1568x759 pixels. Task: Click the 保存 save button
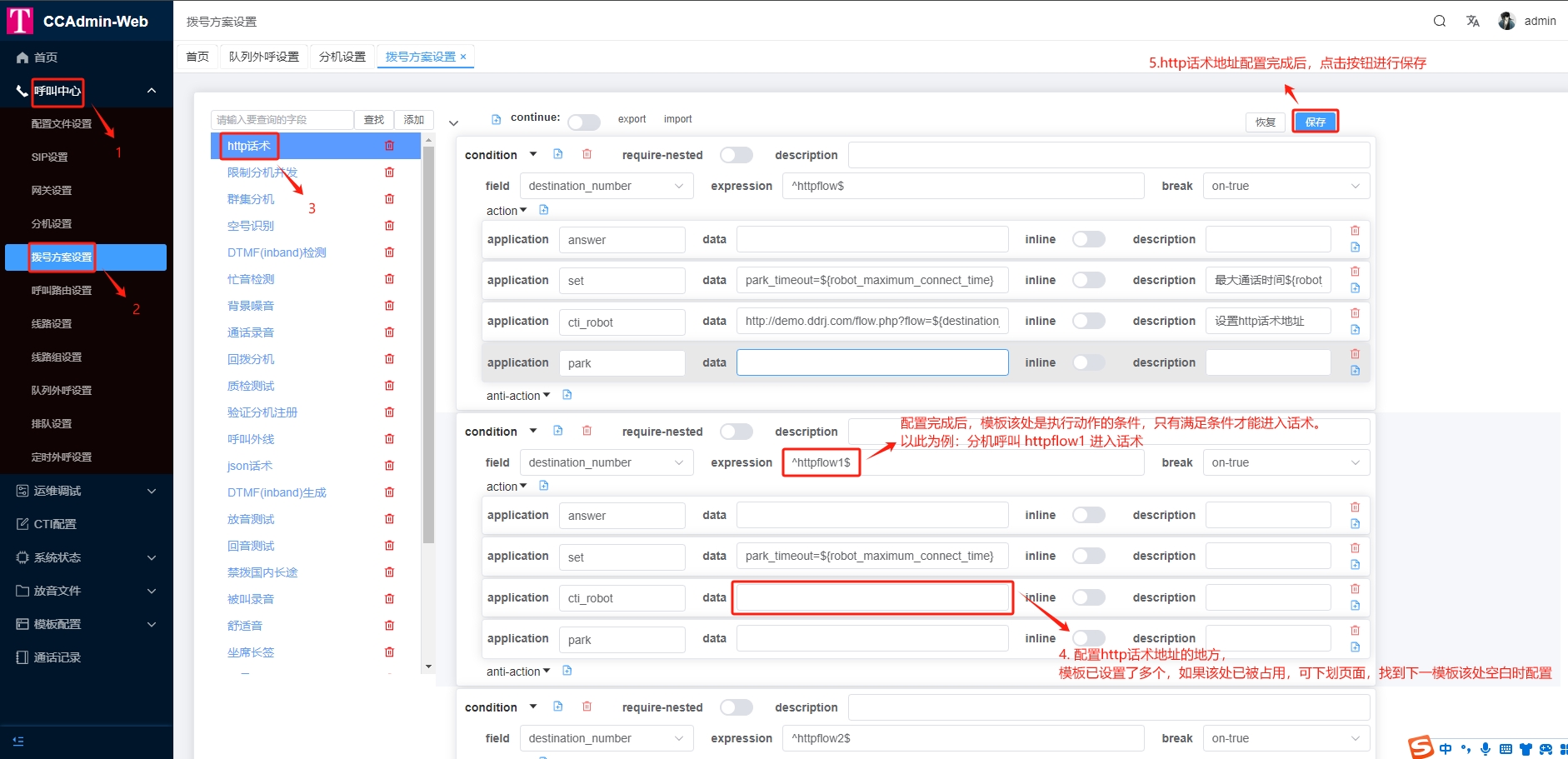coord(1315,122)
